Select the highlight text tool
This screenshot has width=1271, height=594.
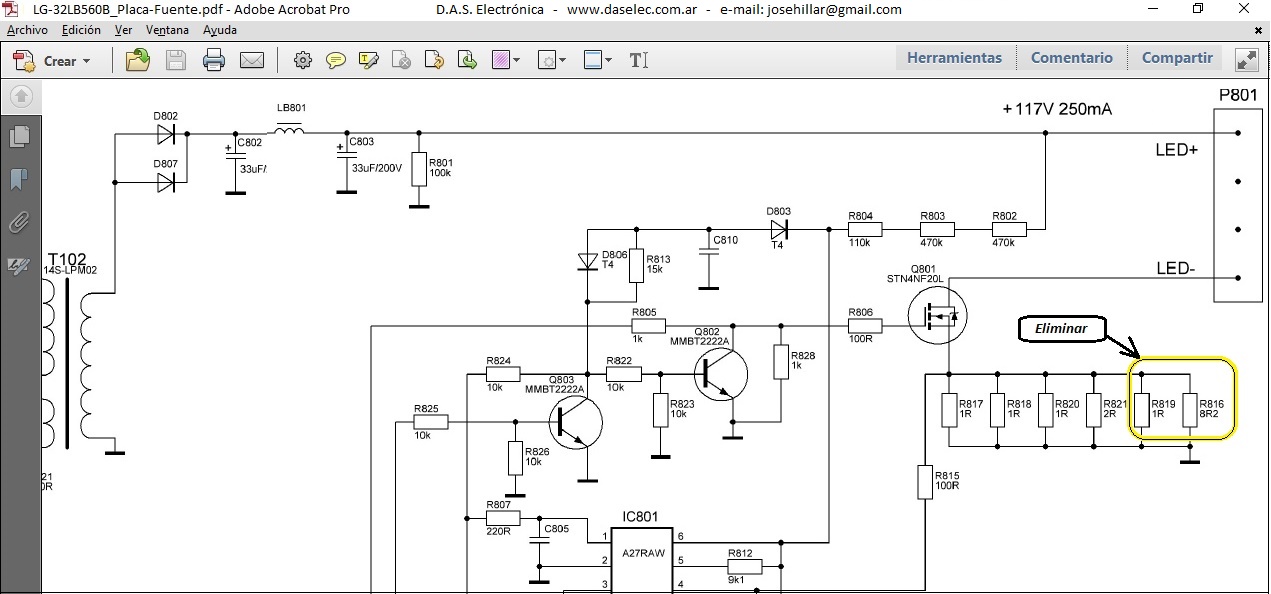[x=368, y=60]
